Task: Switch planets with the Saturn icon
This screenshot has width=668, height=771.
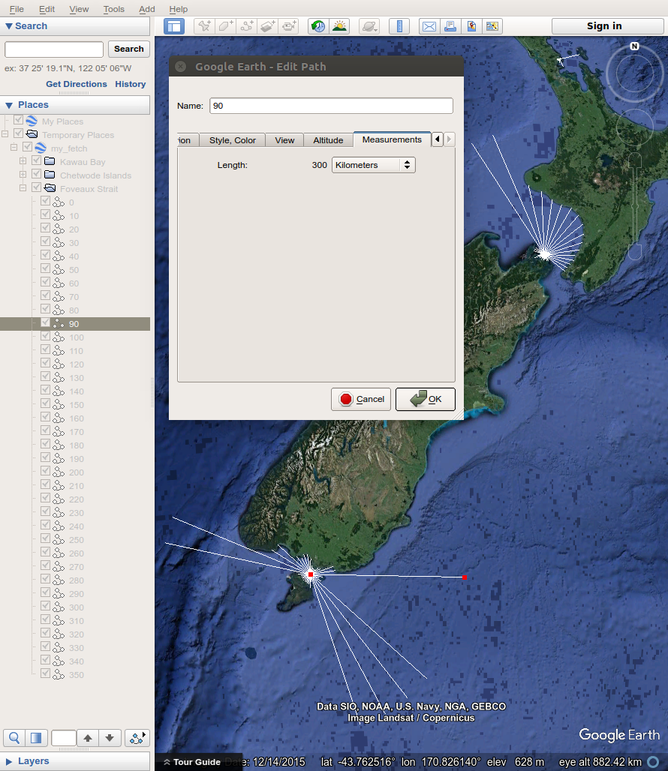Action: point(369,26)
